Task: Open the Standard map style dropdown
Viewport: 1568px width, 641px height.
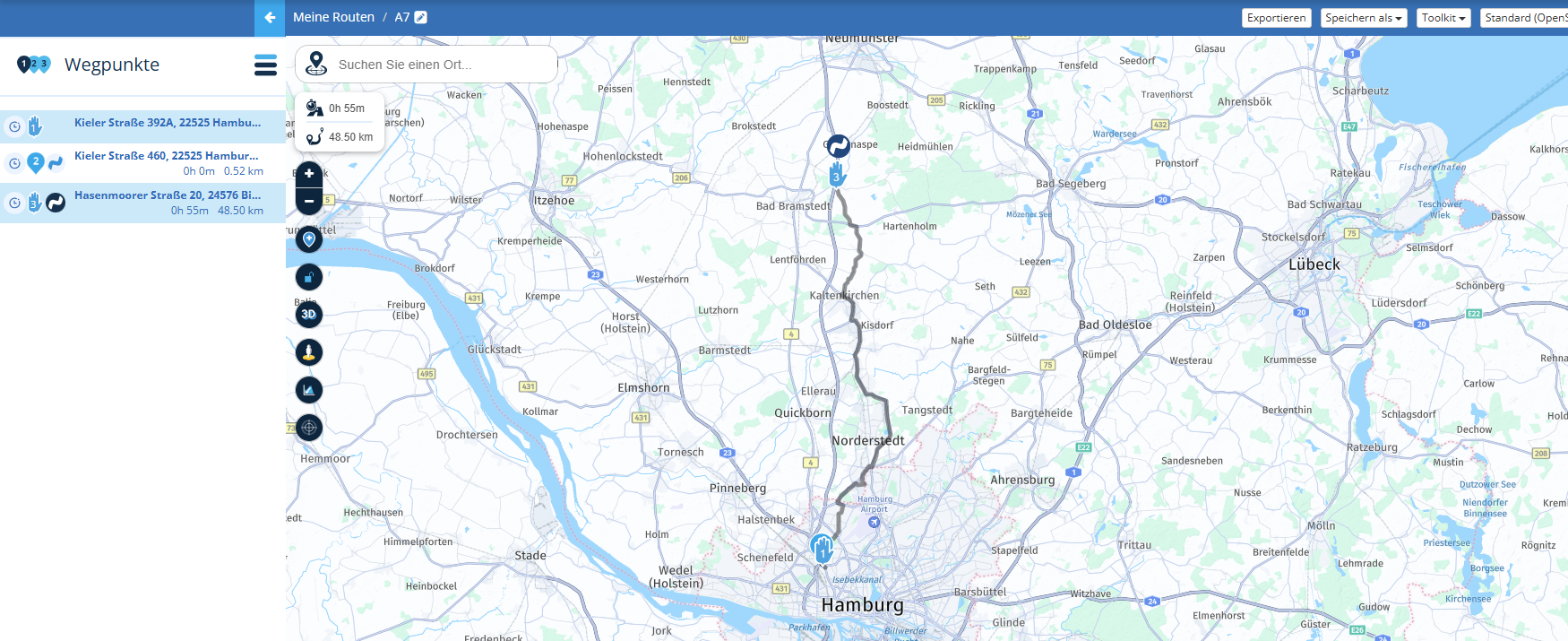Action: pos(1524,18)
